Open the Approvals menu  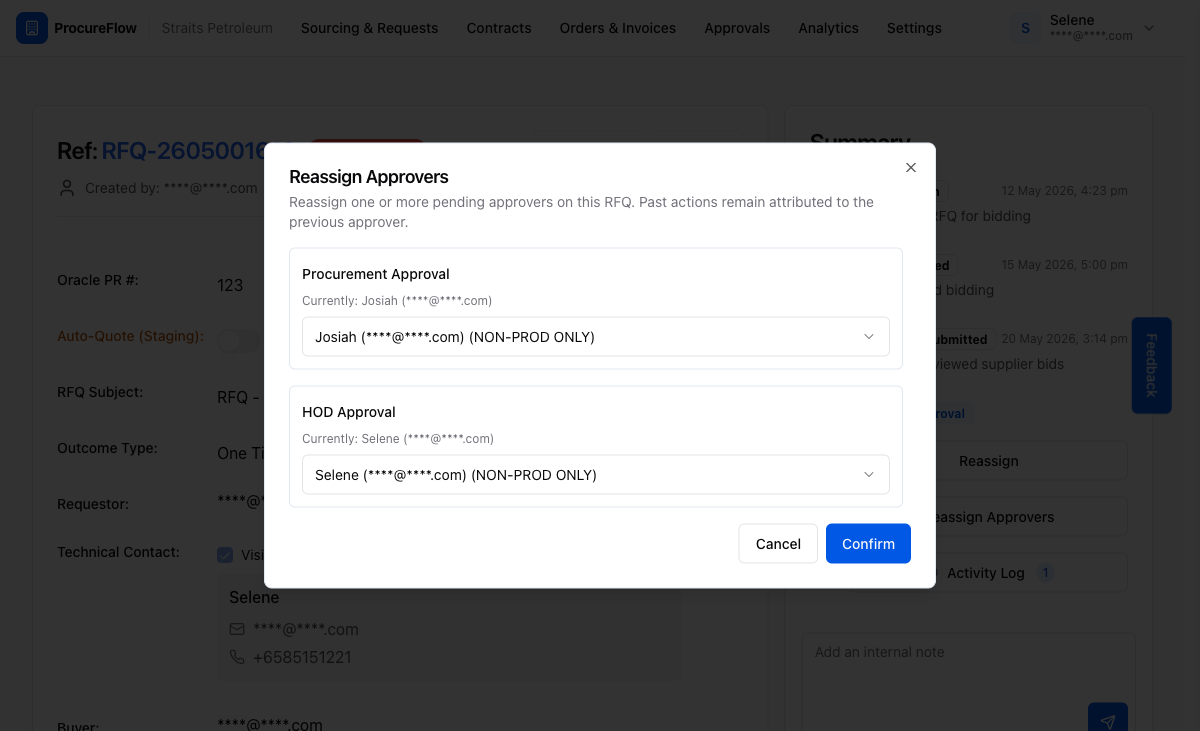point(737,28)
